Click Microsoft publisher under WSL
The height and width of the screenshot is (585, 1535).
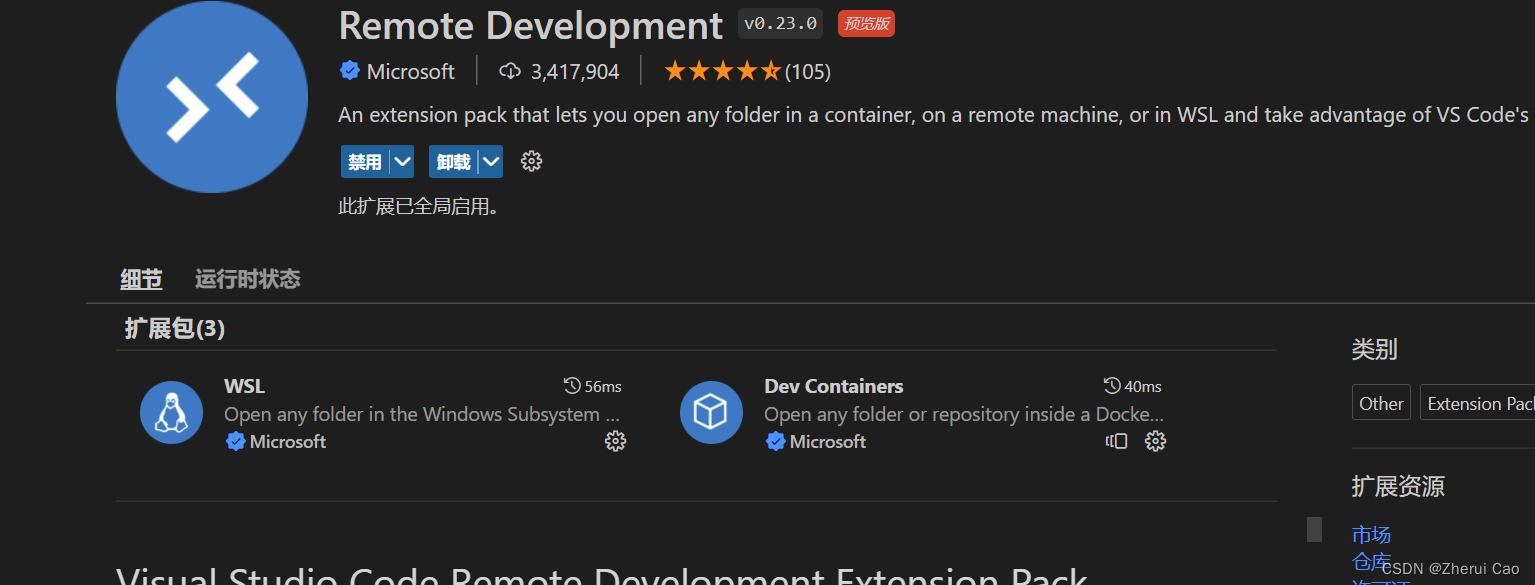point(288,441)
